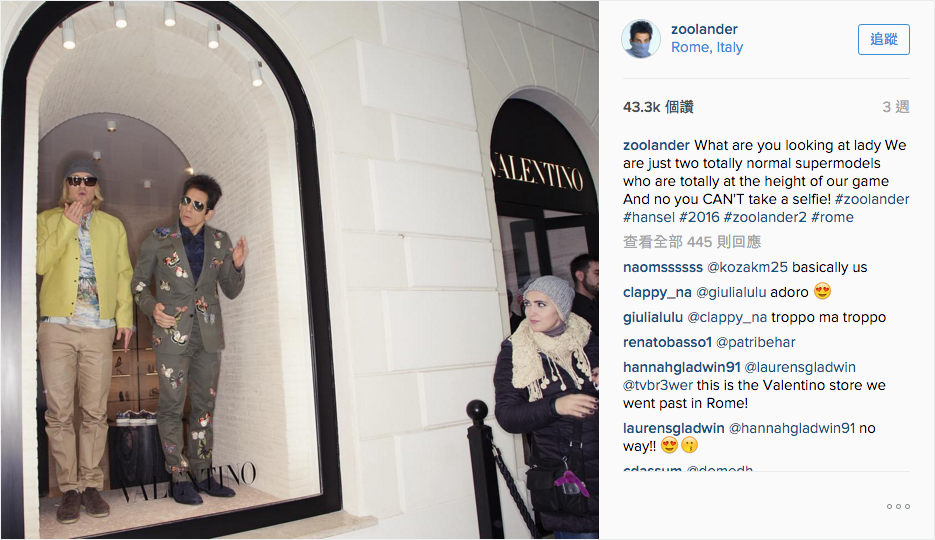935x540 pixels.
Task: Open the #hansel hashtag
Action: [x=649, y=217]
